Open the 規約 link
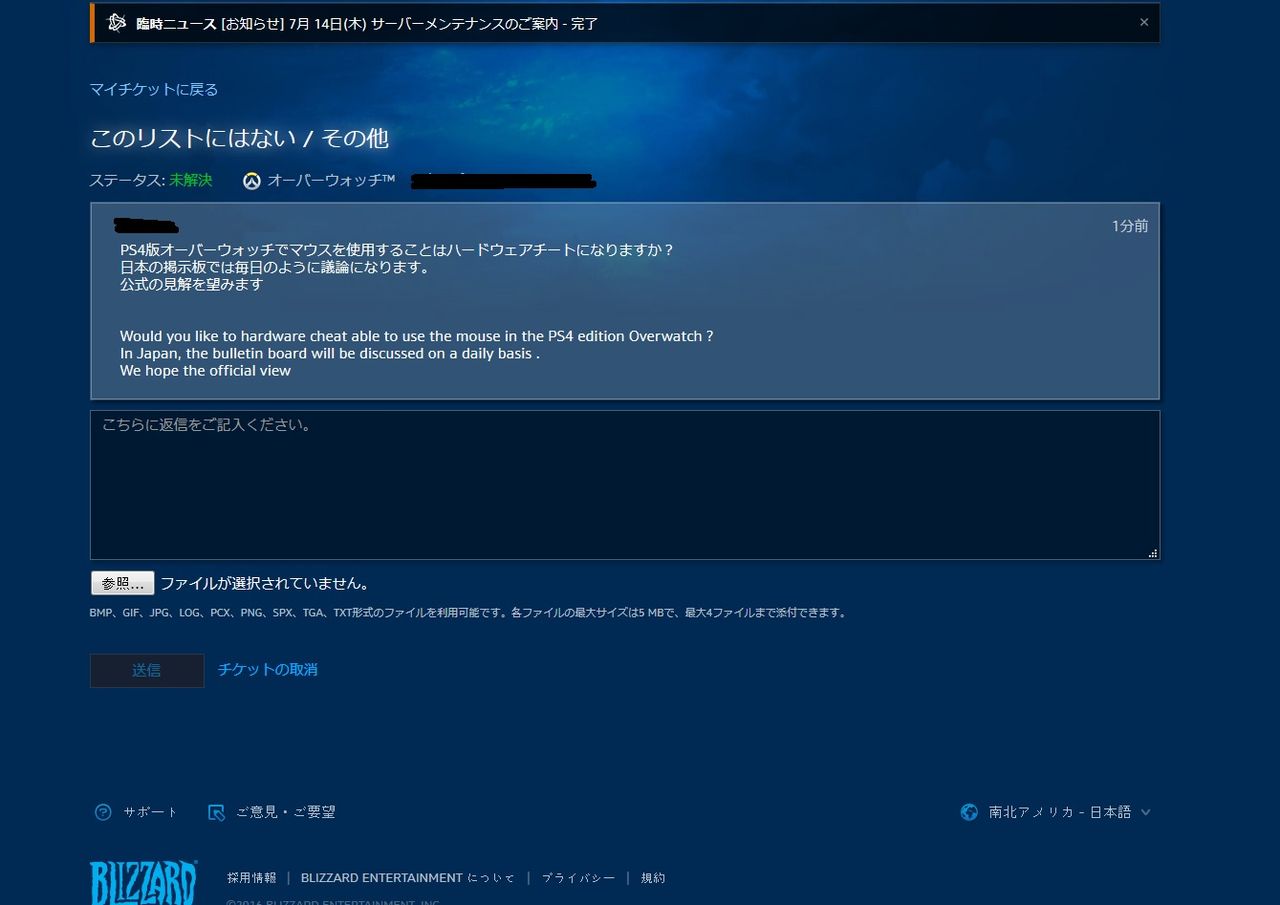1280x905 pixels. tap(653, 877)
